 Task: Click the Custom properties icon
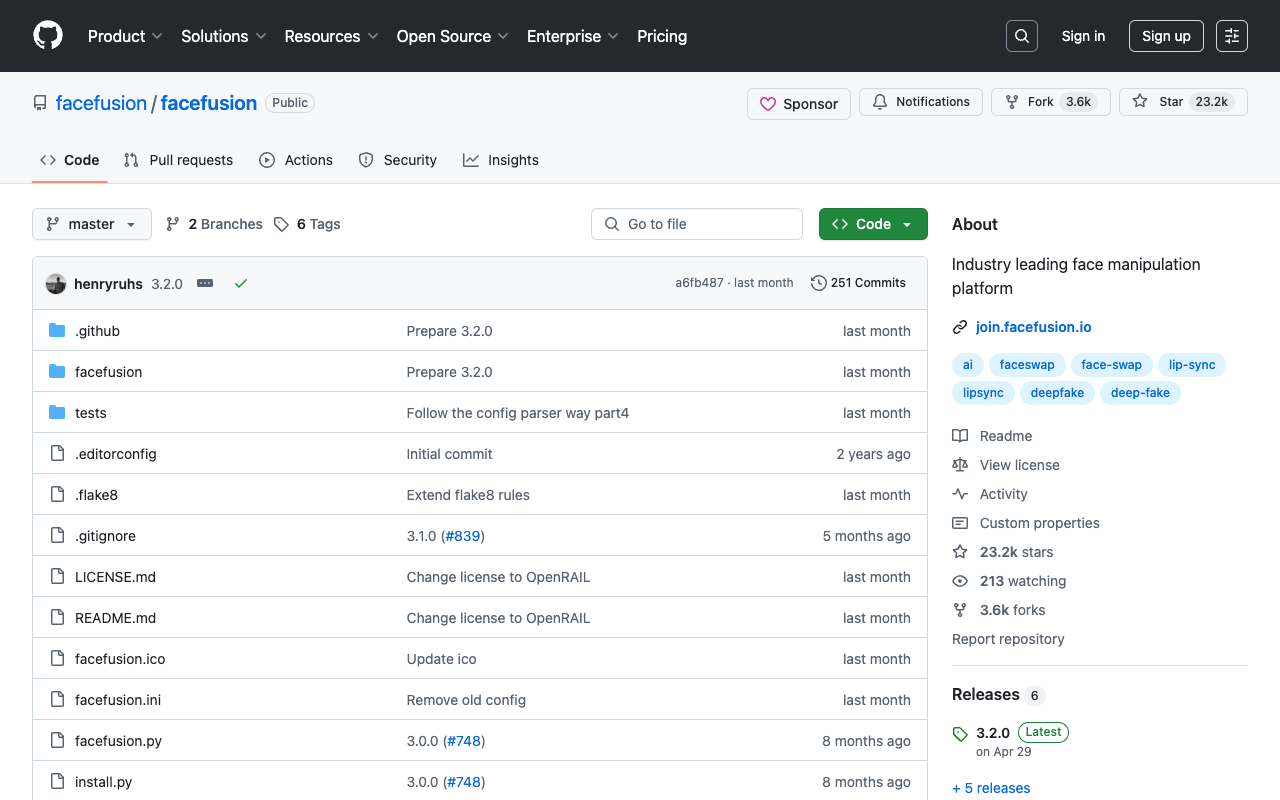click(x=960, y=523)
